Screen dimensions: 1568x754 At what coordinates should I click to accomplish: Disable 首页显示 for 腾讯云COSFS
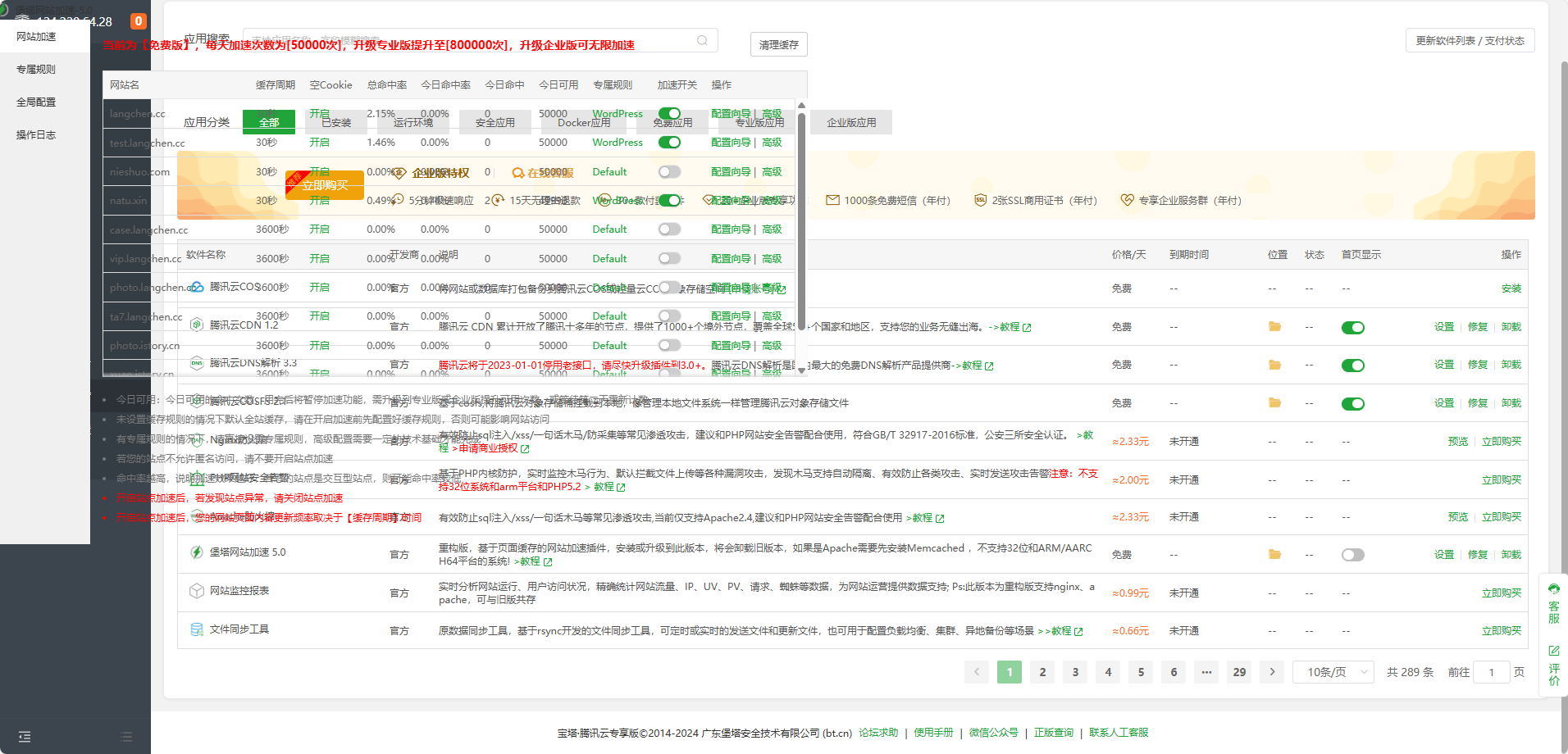(x=1353, y=404)
